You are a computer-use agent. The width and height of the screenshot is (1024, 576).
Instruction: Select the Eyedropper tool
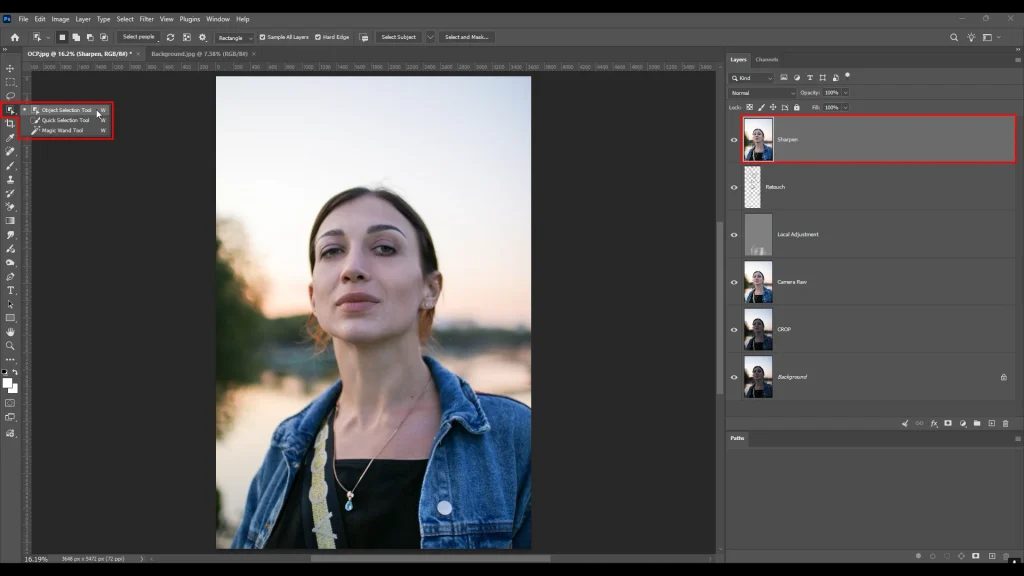click(x=10, y=137)
